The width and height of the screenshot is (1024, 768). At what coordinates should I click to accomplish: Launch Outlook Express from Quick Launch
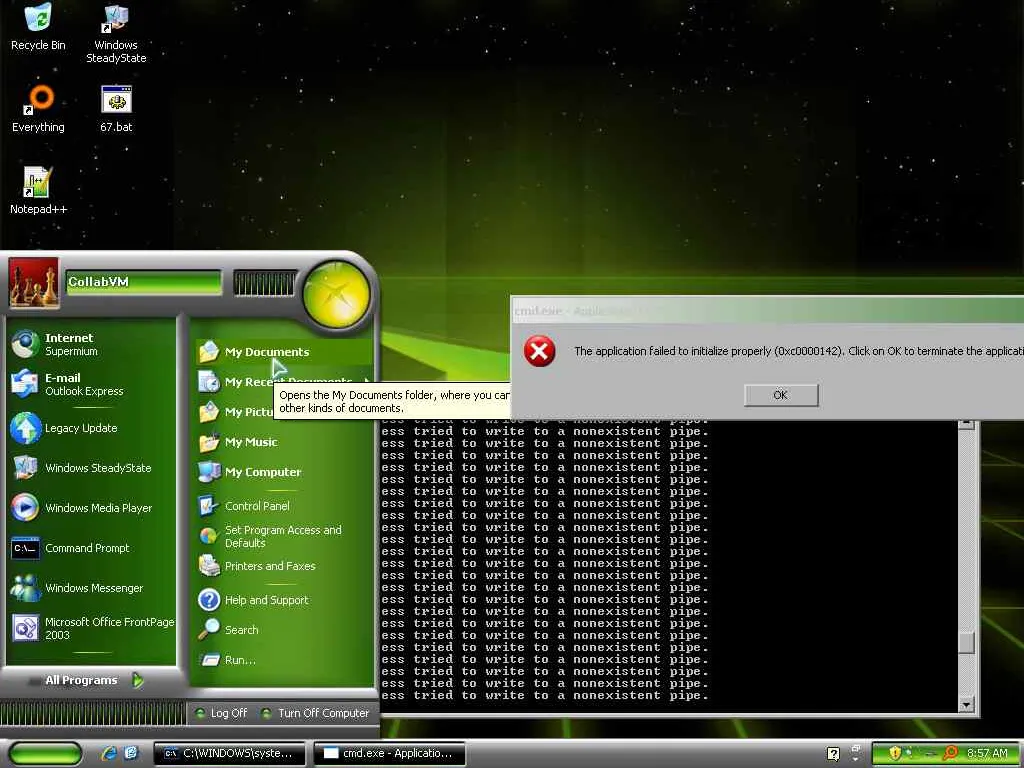point(131,754)
